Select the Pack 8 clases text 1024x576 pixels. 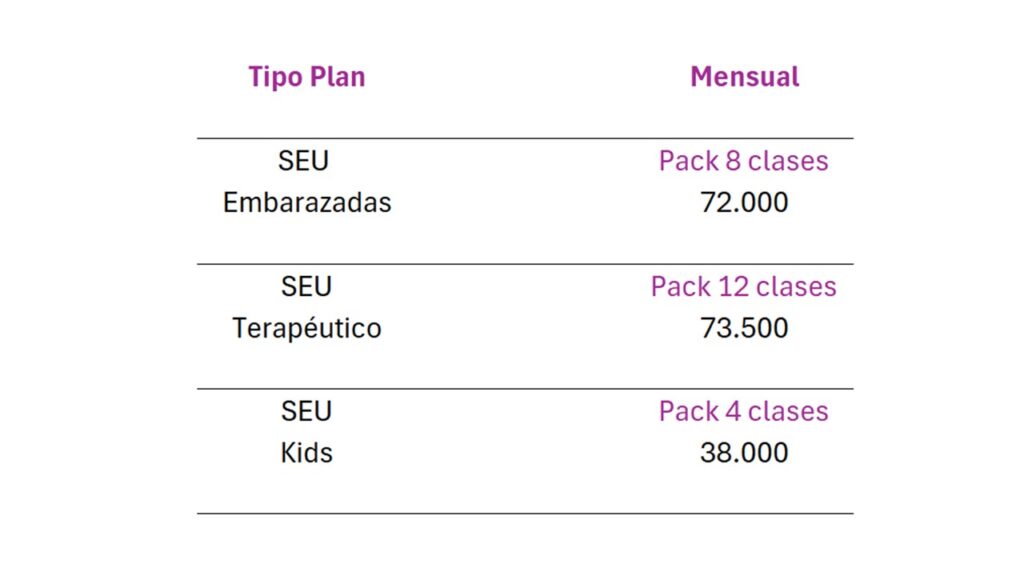click(743, 161)
